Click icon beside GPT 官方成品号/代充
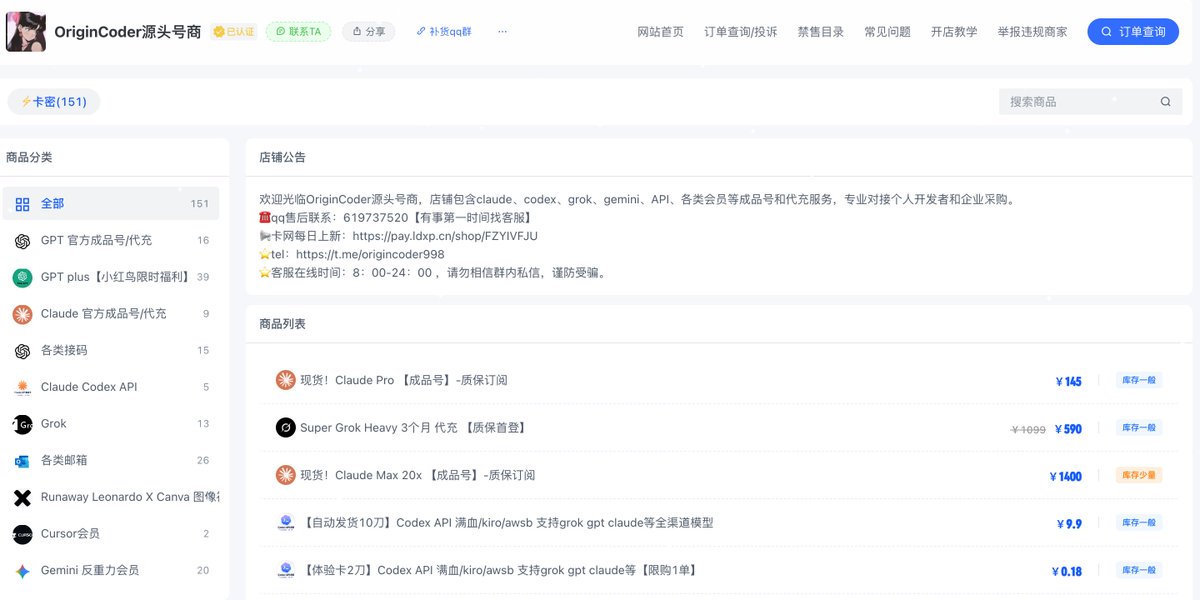This screenshot has height=600, width=1200. pyautogui.click(x=22, y=241)
